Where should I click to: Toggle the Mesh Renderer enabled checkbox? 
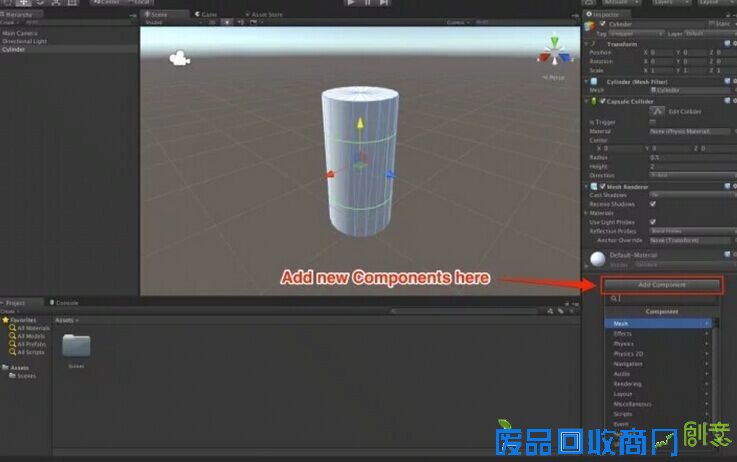(x=603, y=187)
